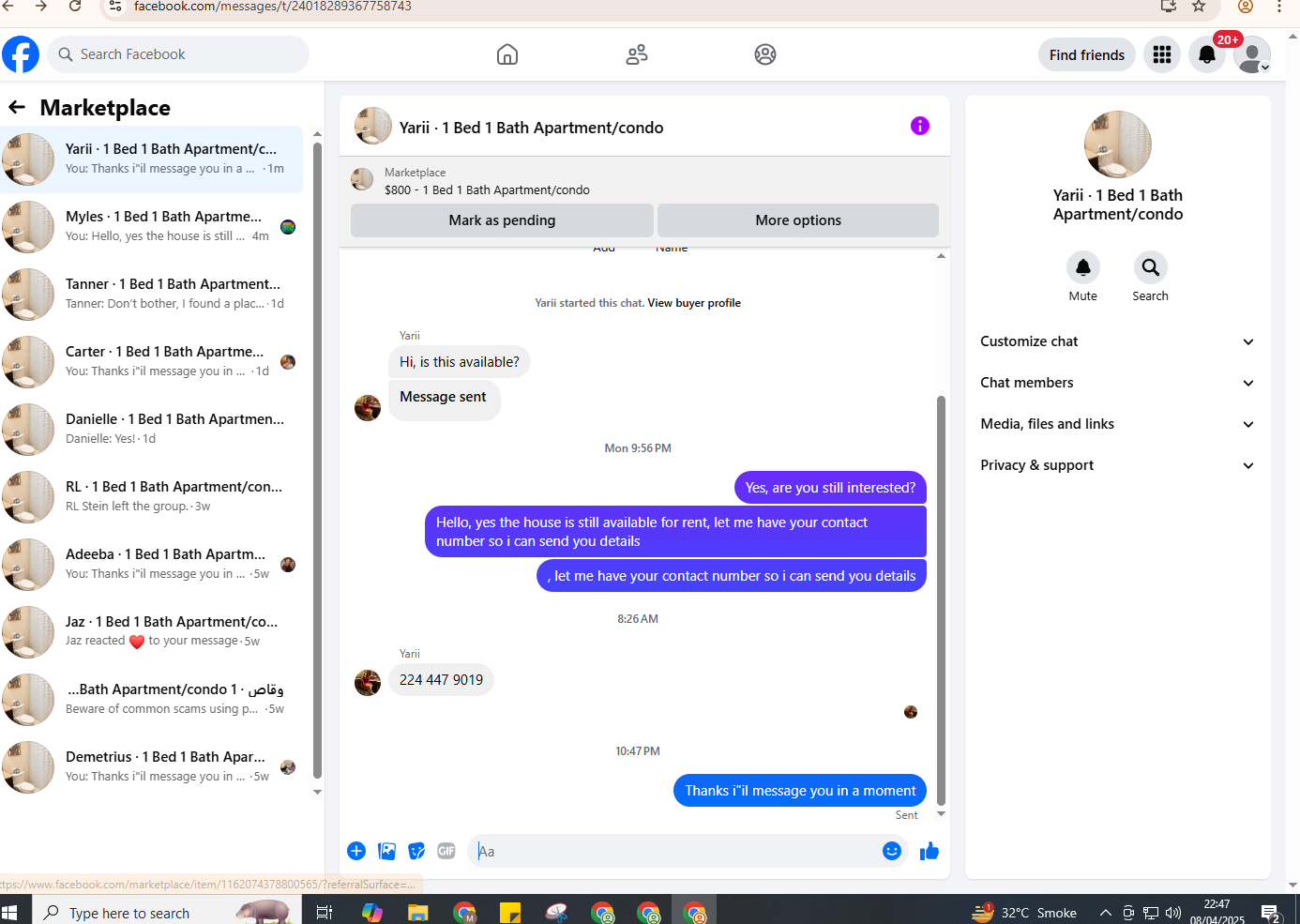Open the Friends icon in top navigation
The height and width of the screenshot is (924, 1300).
pyautogui.click(x=637, y=54)
